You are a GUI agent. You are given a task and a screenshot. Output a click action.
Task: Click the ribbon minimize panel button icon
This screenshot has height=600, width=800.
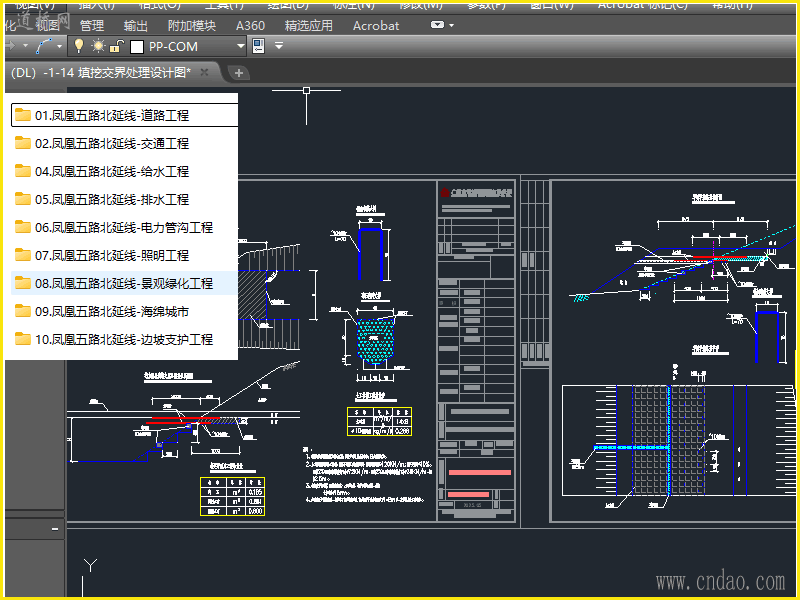click(x=438, y=25)
